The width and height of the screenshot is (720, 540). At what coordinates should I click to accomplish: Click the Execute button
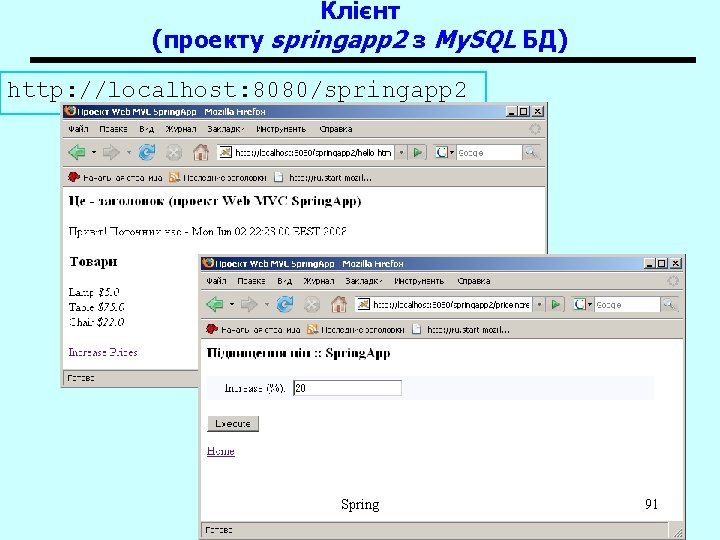[233, 423]
